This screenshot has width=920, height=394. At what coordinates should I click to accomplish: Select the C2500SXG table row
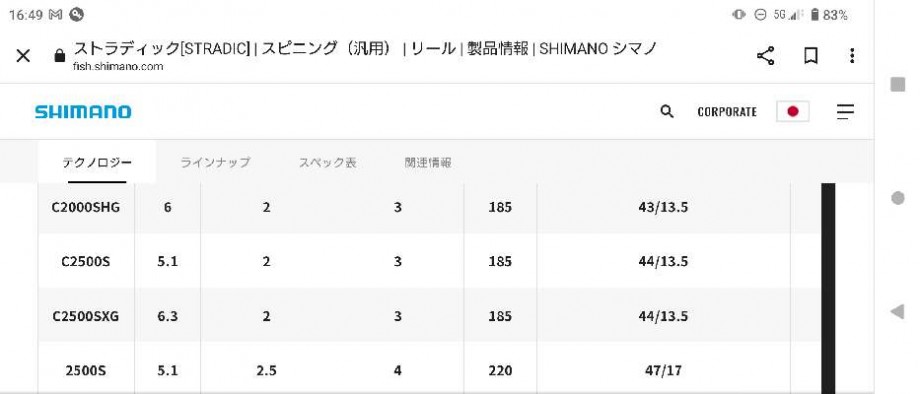[429, 316]
